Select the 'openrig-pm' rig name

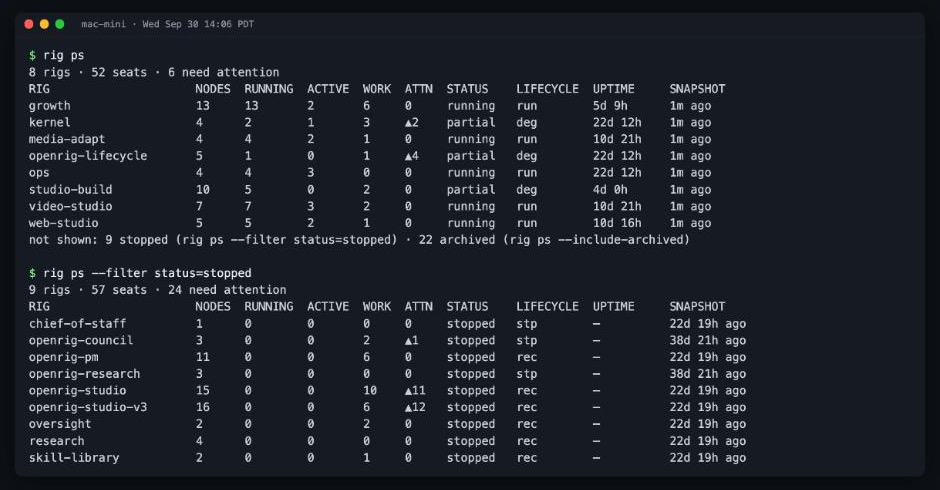tap(64, 357)
